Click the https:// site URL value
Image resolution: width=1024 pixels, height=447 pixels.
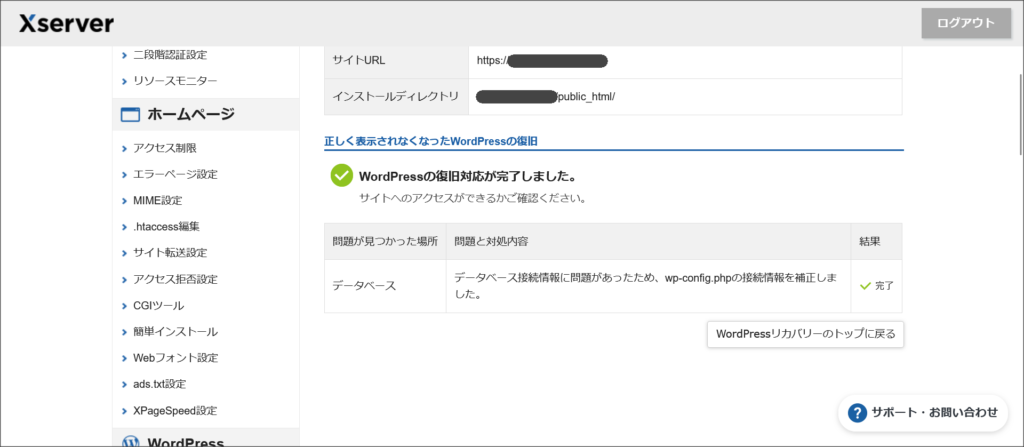[x=542, y=61]
